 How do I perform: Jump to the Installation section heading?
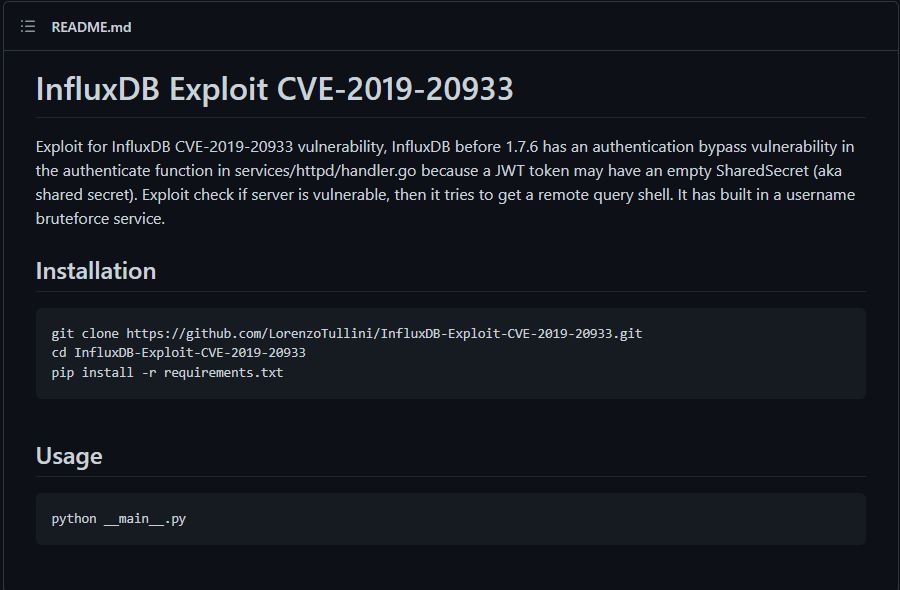coord(96,271)
